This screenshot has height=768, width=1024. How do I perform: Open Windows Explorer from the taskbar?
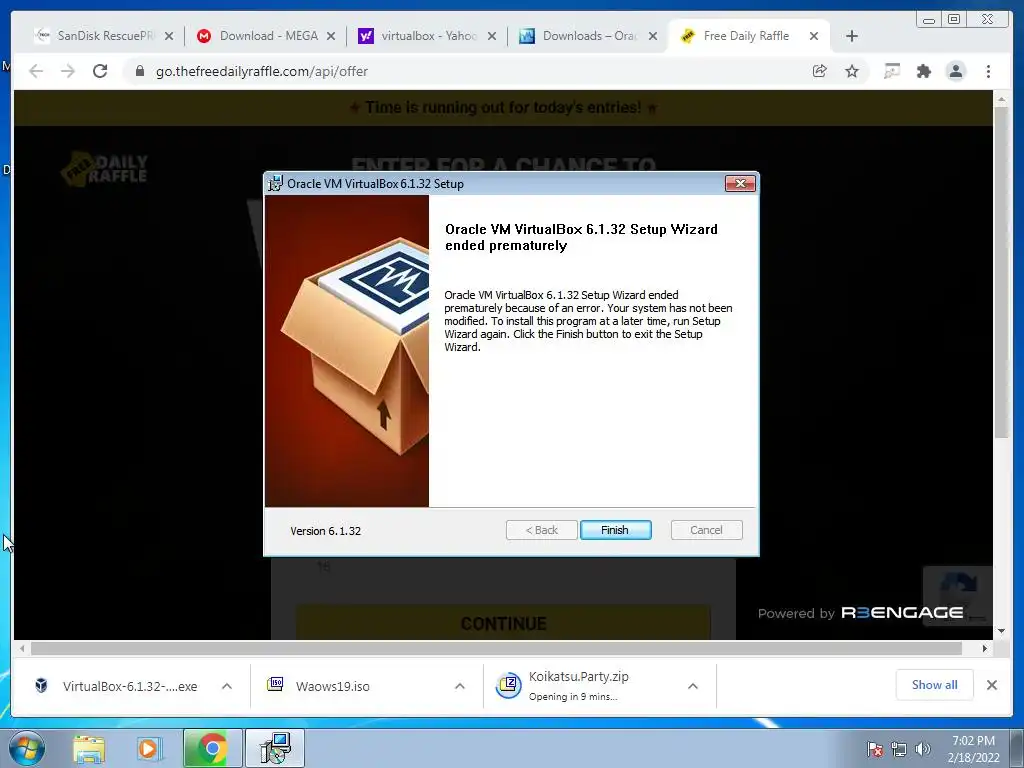[x=89, y=748]
